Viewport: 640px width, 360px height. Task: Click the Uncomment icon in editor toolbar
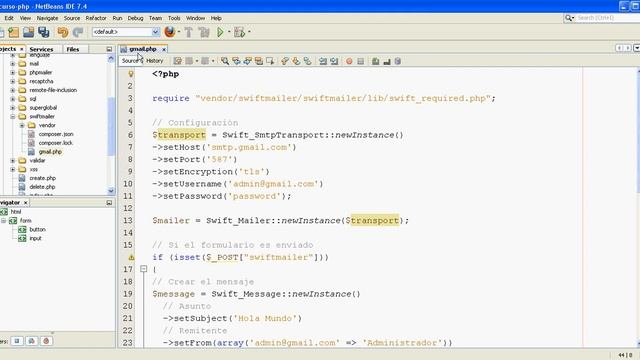tap(387, 61)
